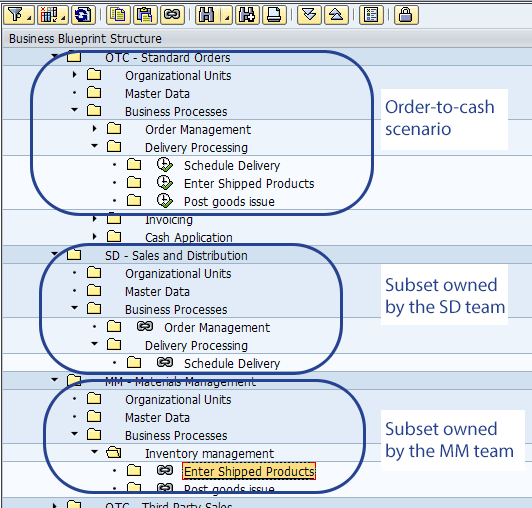This screenshot has height=508, width=532.
Task: Click link icon beside SD Order Management
Action: point(145,326)
